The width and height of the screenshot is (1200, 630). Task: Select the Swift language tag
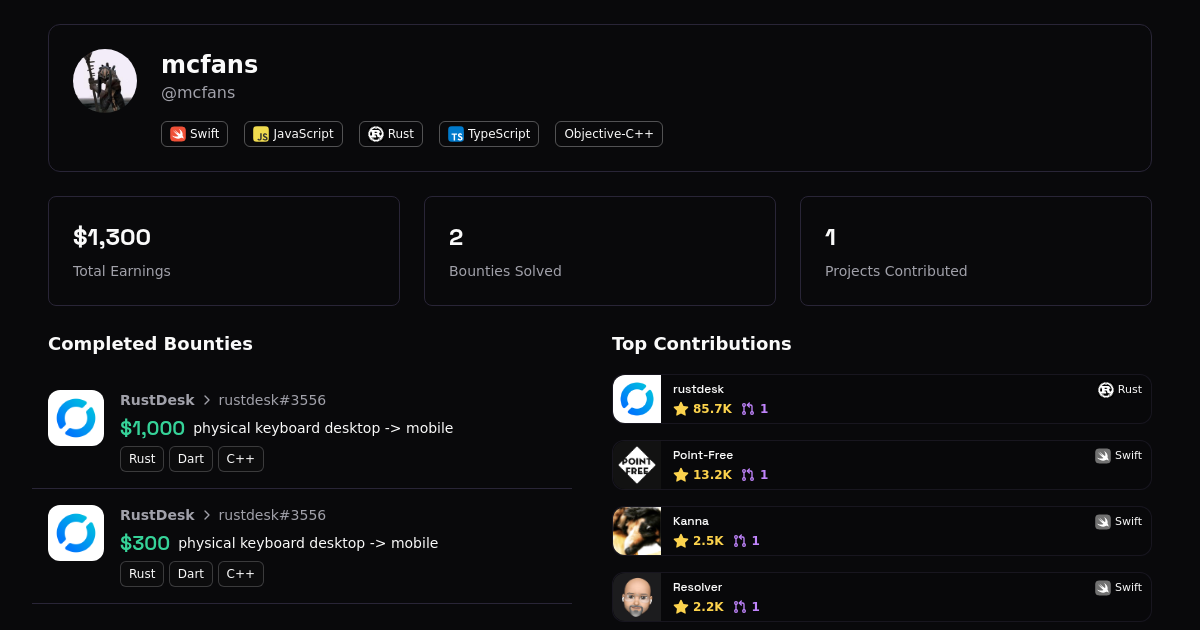pos(194,134)
